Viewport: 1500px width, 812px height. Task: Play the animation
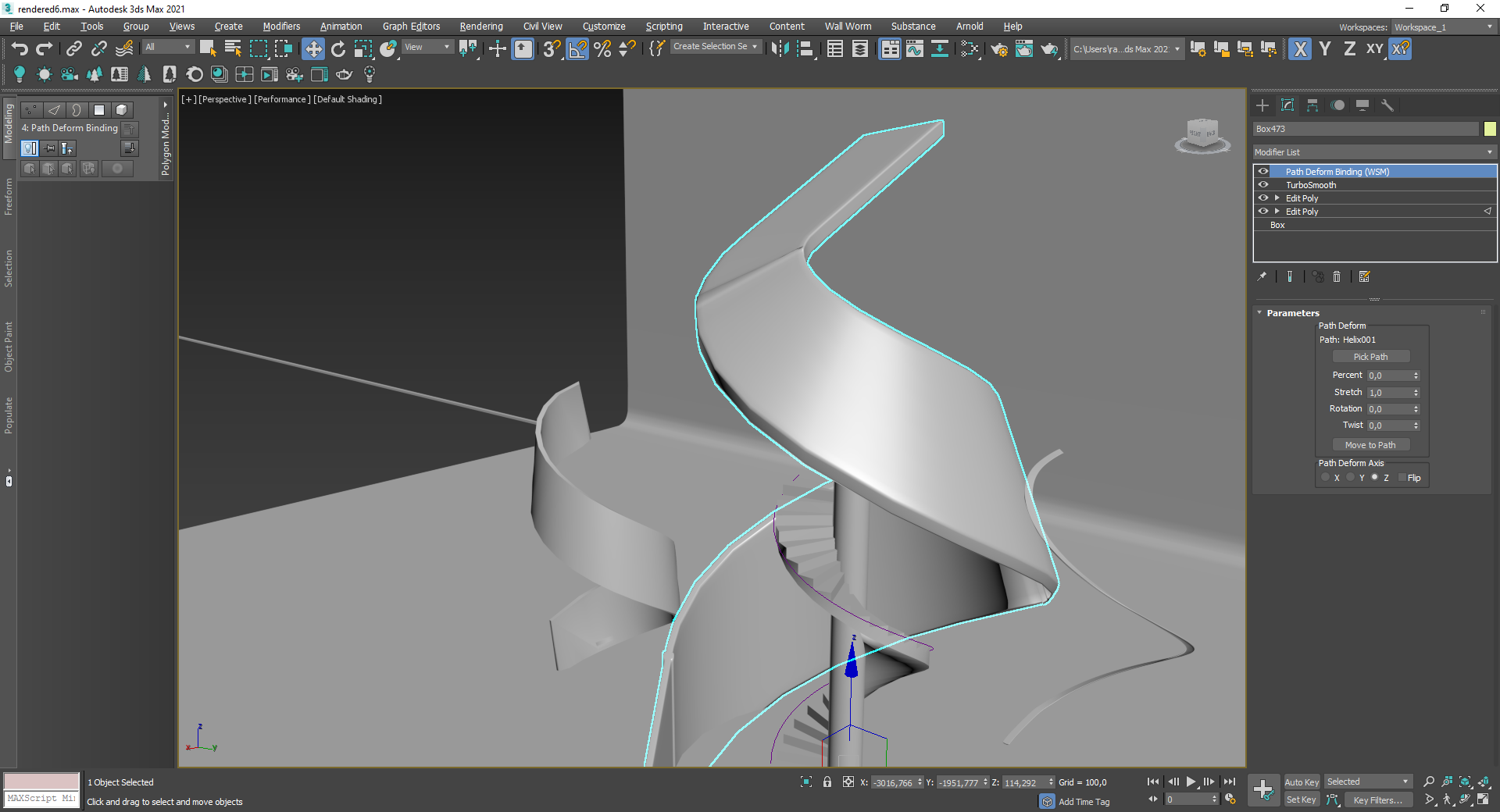[x=1191, y=782]
